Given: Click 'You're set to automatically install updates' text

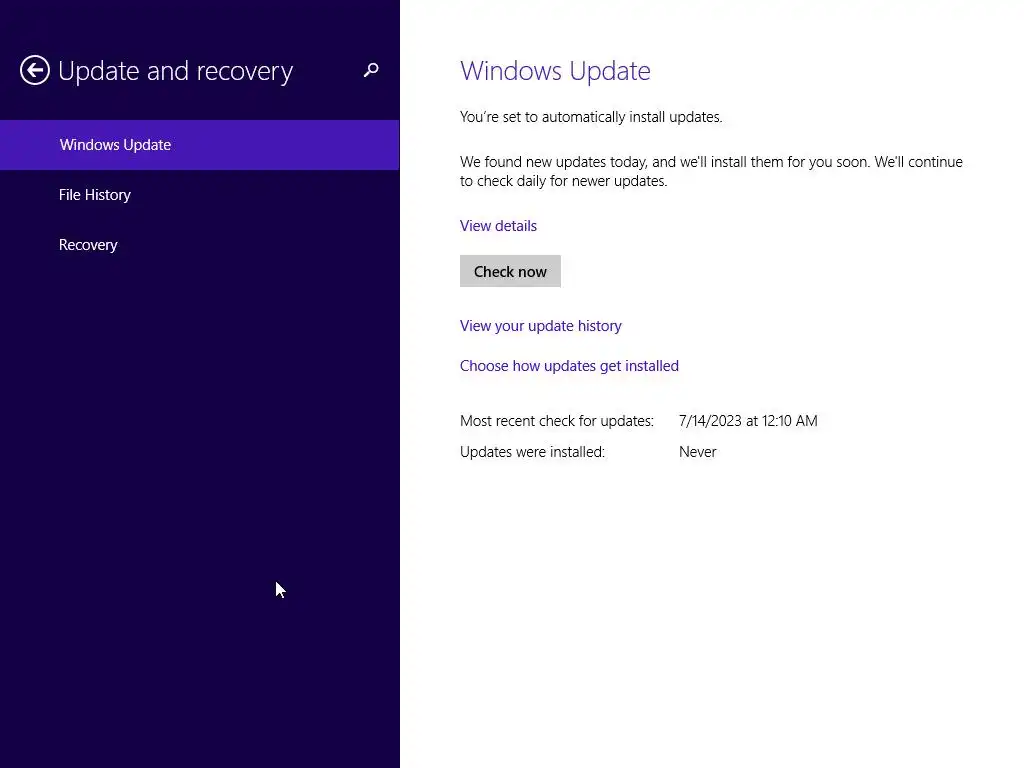Looking at the screenshot, I should pyautogui.click(x=591, y=117).
